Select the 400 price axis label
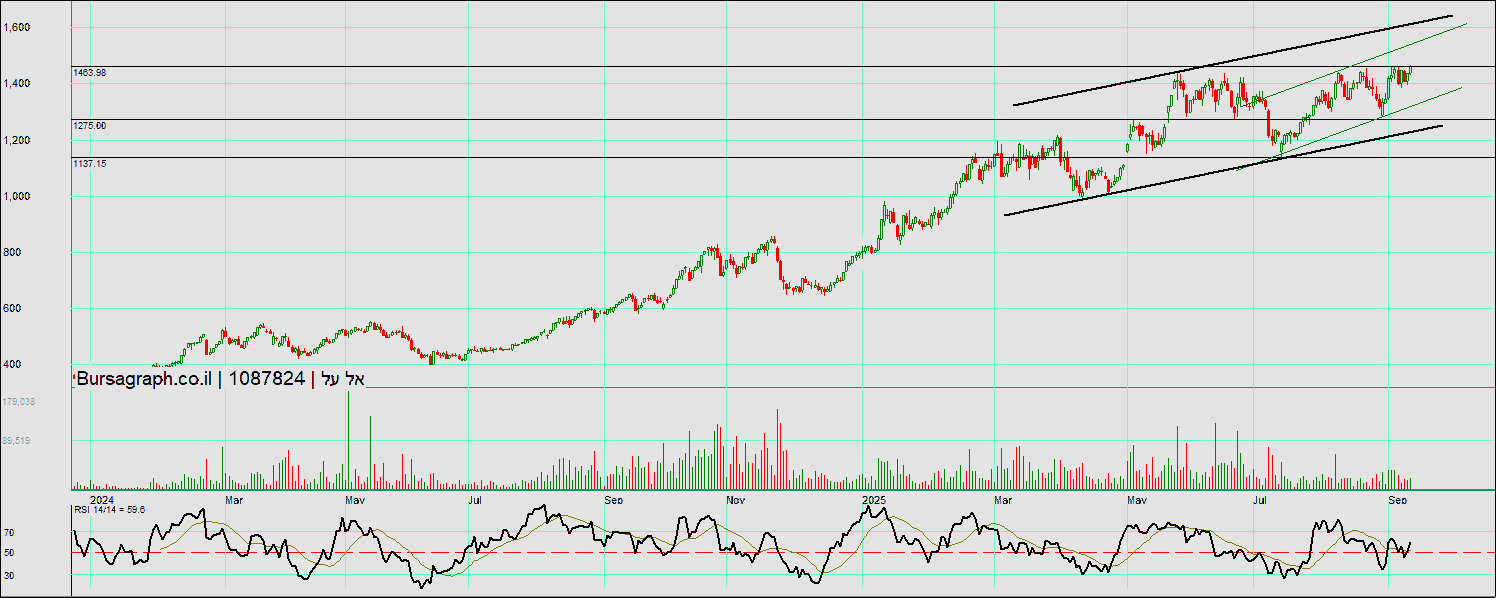1496x598 pixels. coord(13,364)
